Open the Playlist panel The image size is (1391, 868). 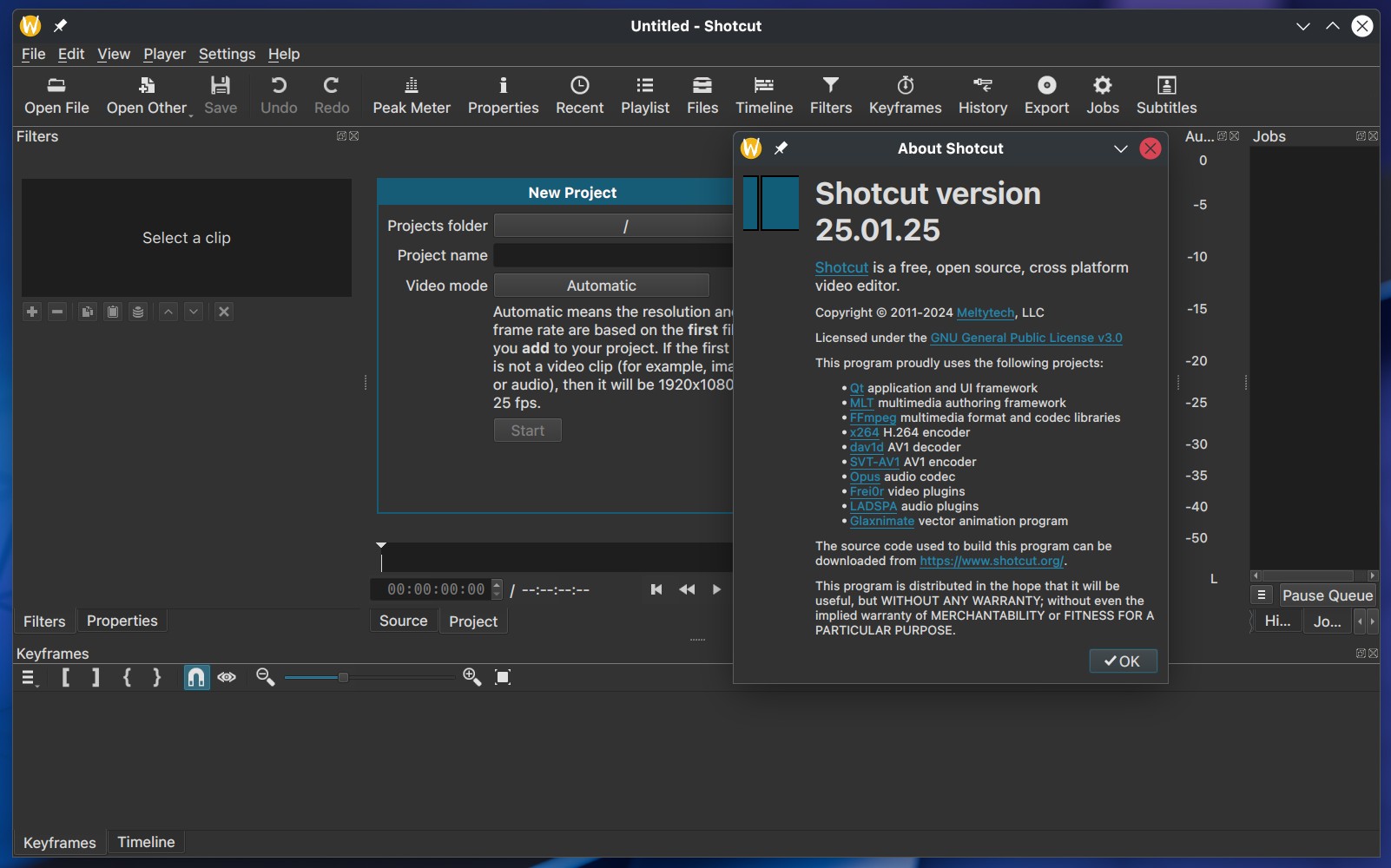click(645, 95)
